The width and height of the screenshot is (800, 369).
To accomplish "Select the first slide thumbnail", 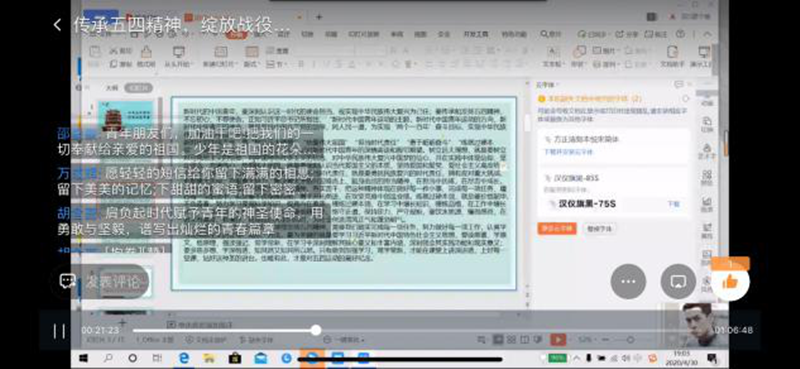I will point(125,116).
